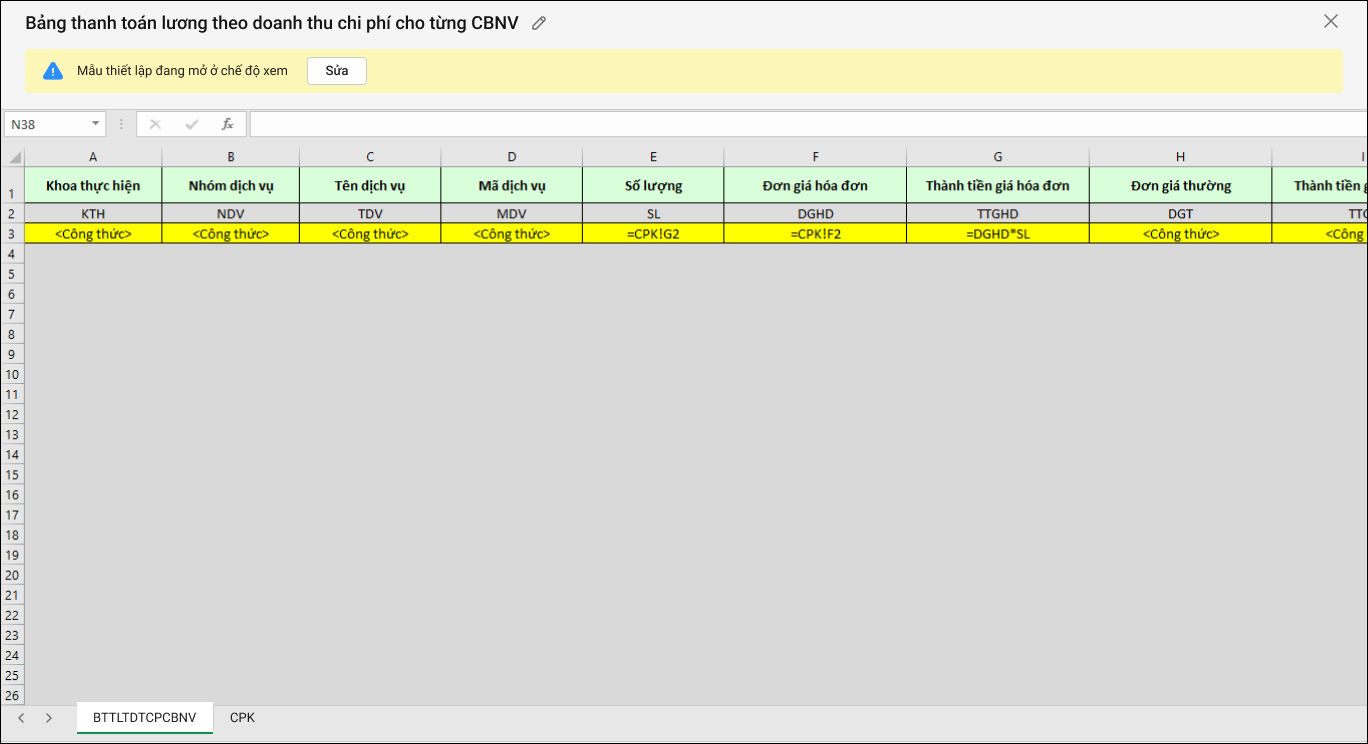Select the BTTLTDTCPCBNV sheet tab

tap(145, 718)
